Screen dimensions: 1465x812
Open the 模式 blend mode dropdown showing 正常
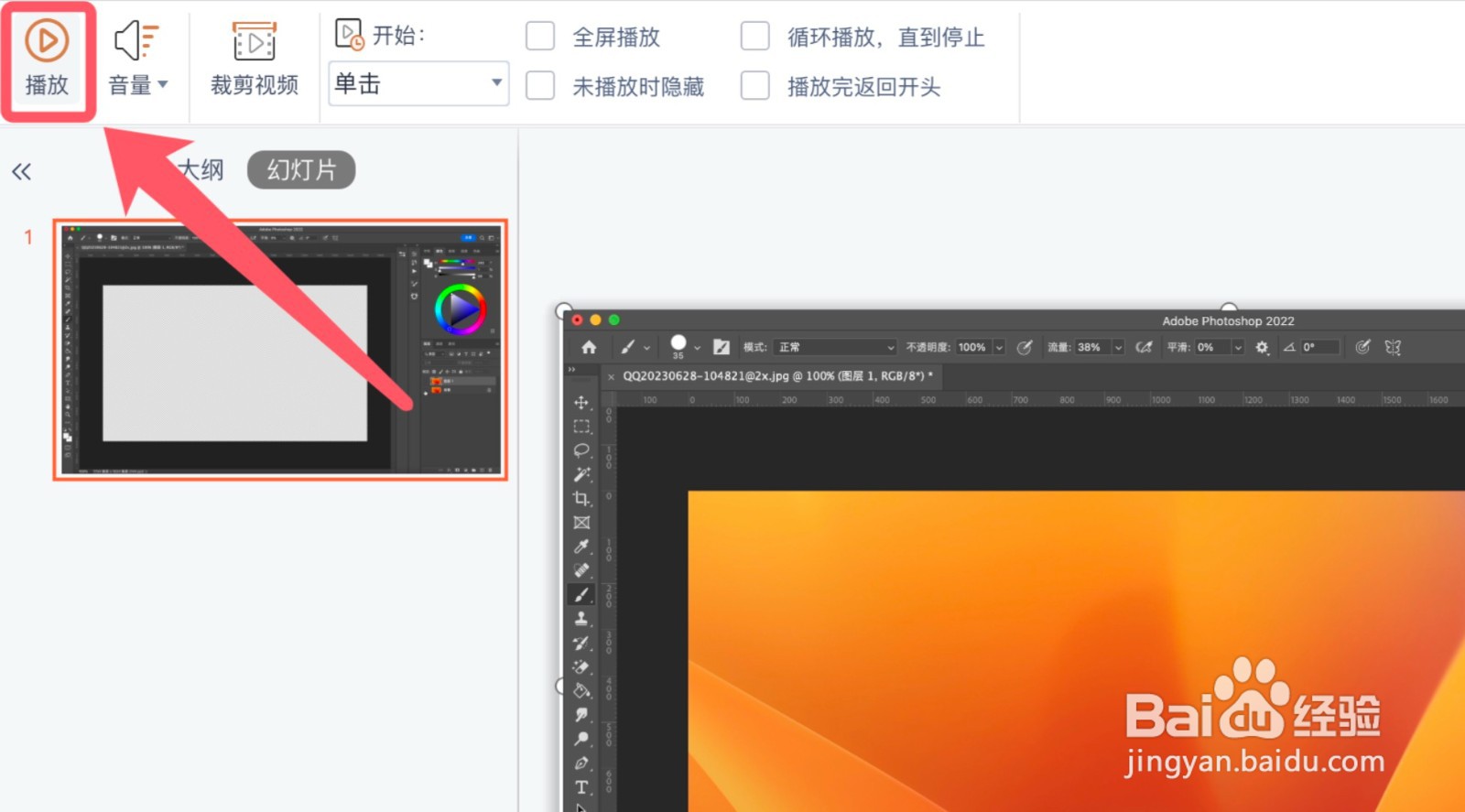pyautogui.click(x=835, y=347)
